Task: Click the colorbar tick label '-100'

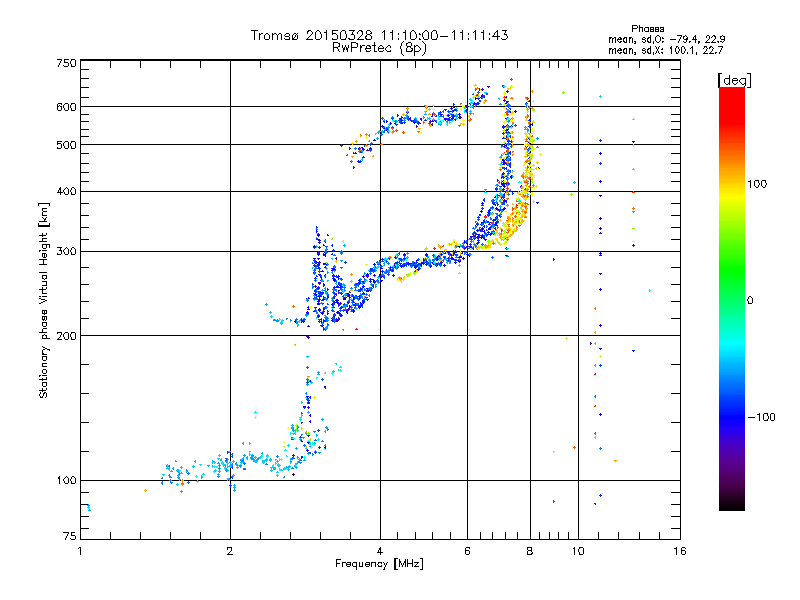Action: pyautogui.click(x=762, y=417)
